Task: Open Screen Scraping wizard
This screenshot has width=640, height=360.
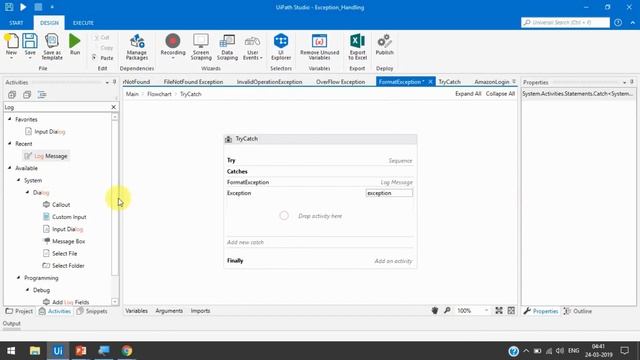Action: [x=201, y=47]
